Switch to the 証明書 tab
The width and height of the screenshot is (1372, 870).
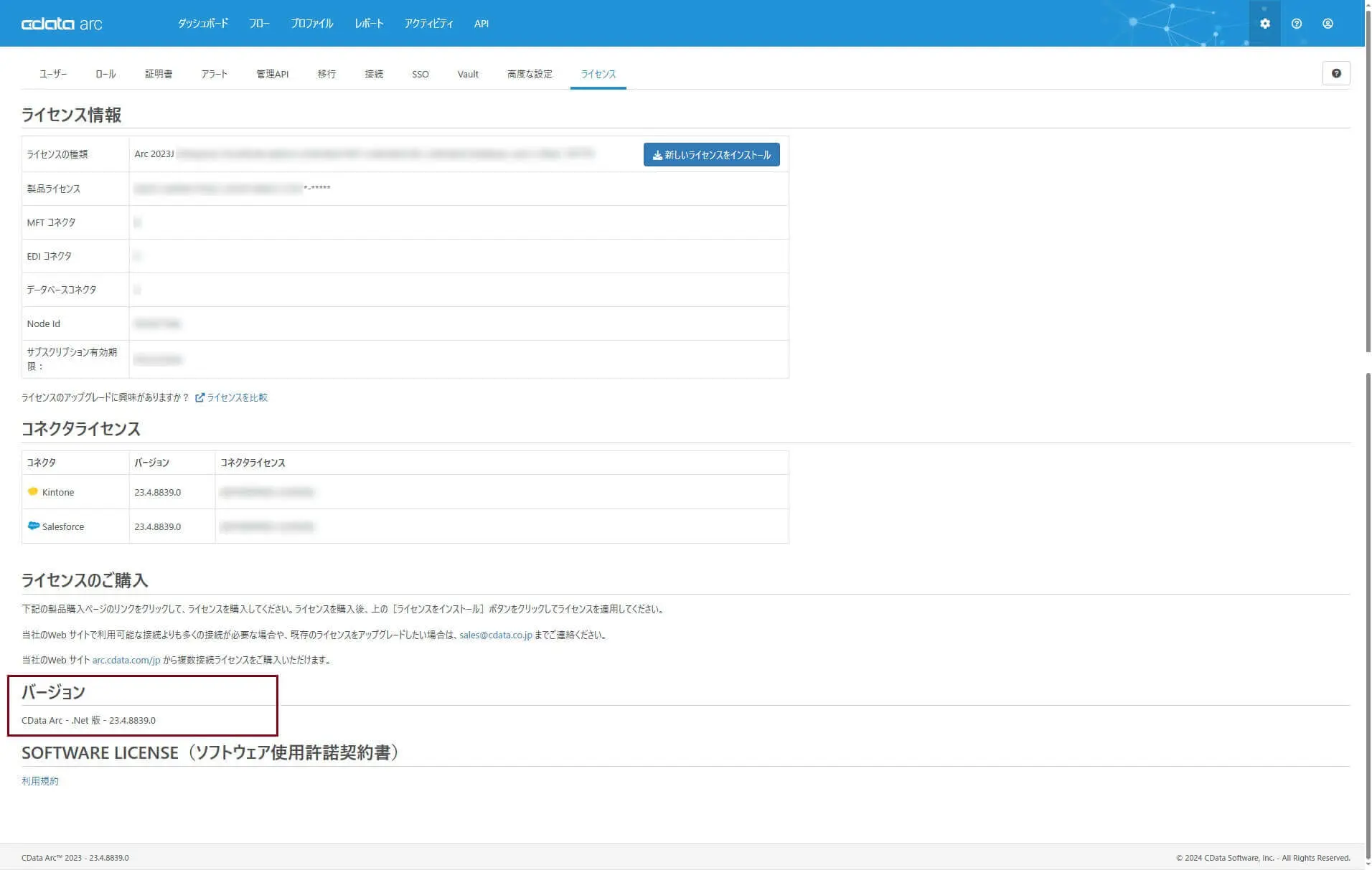159,74
